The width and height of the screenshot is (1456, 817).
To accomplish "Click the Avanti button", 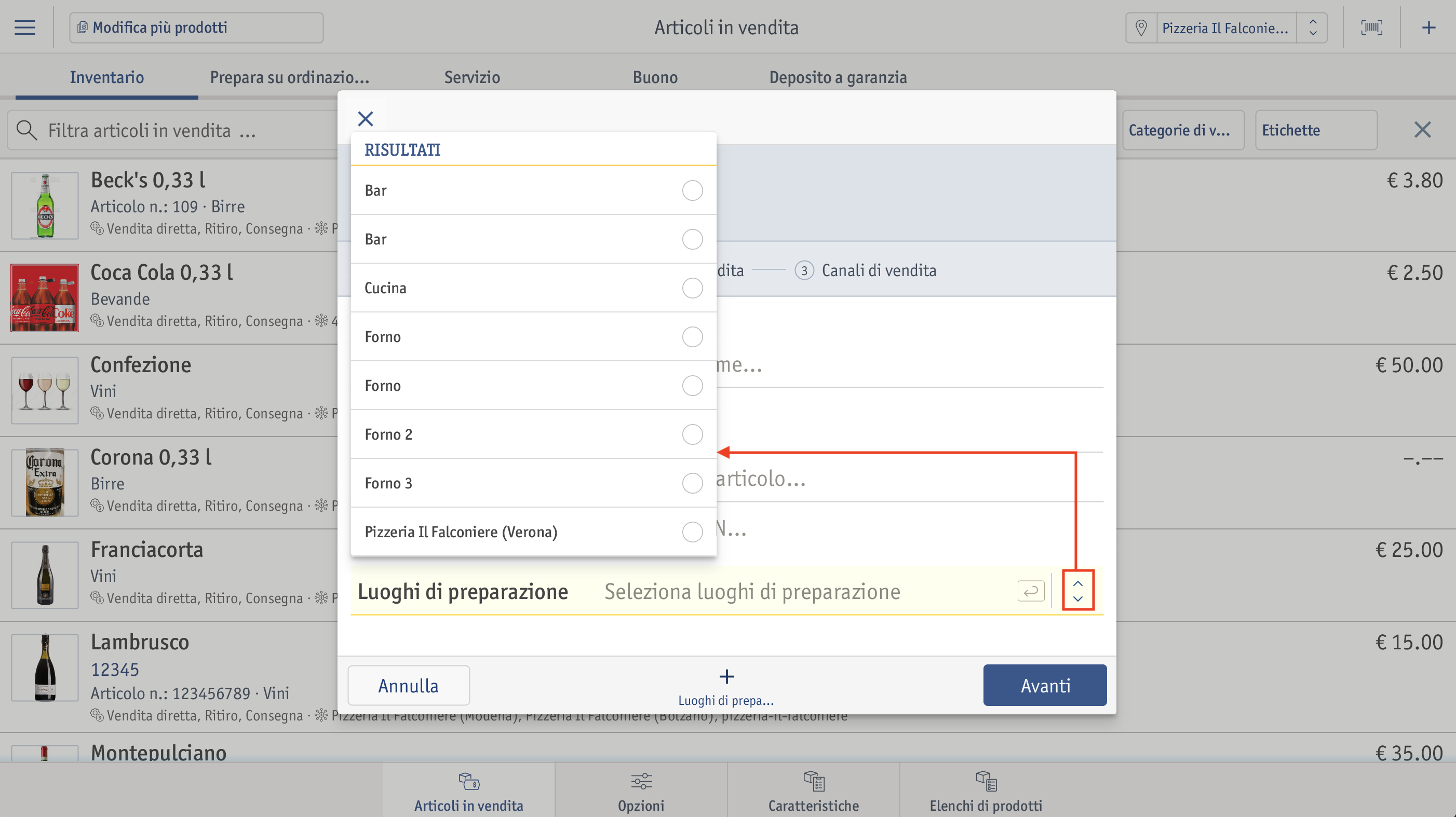I will click(x=1045, y=685).
